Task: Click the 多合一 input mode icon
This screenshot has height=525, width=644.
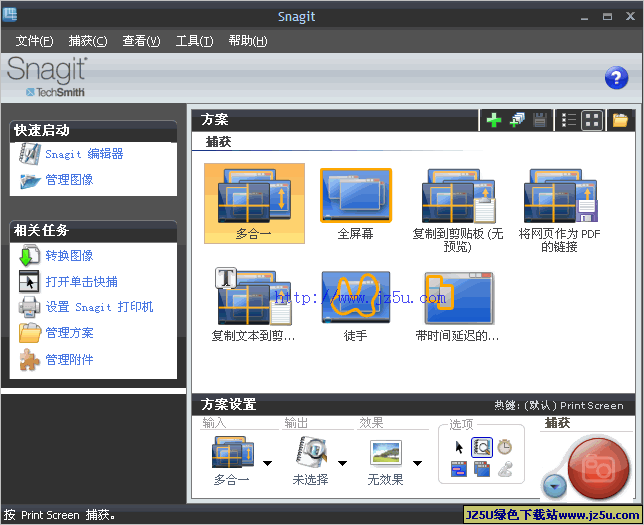Action: [x=233, y=452]
